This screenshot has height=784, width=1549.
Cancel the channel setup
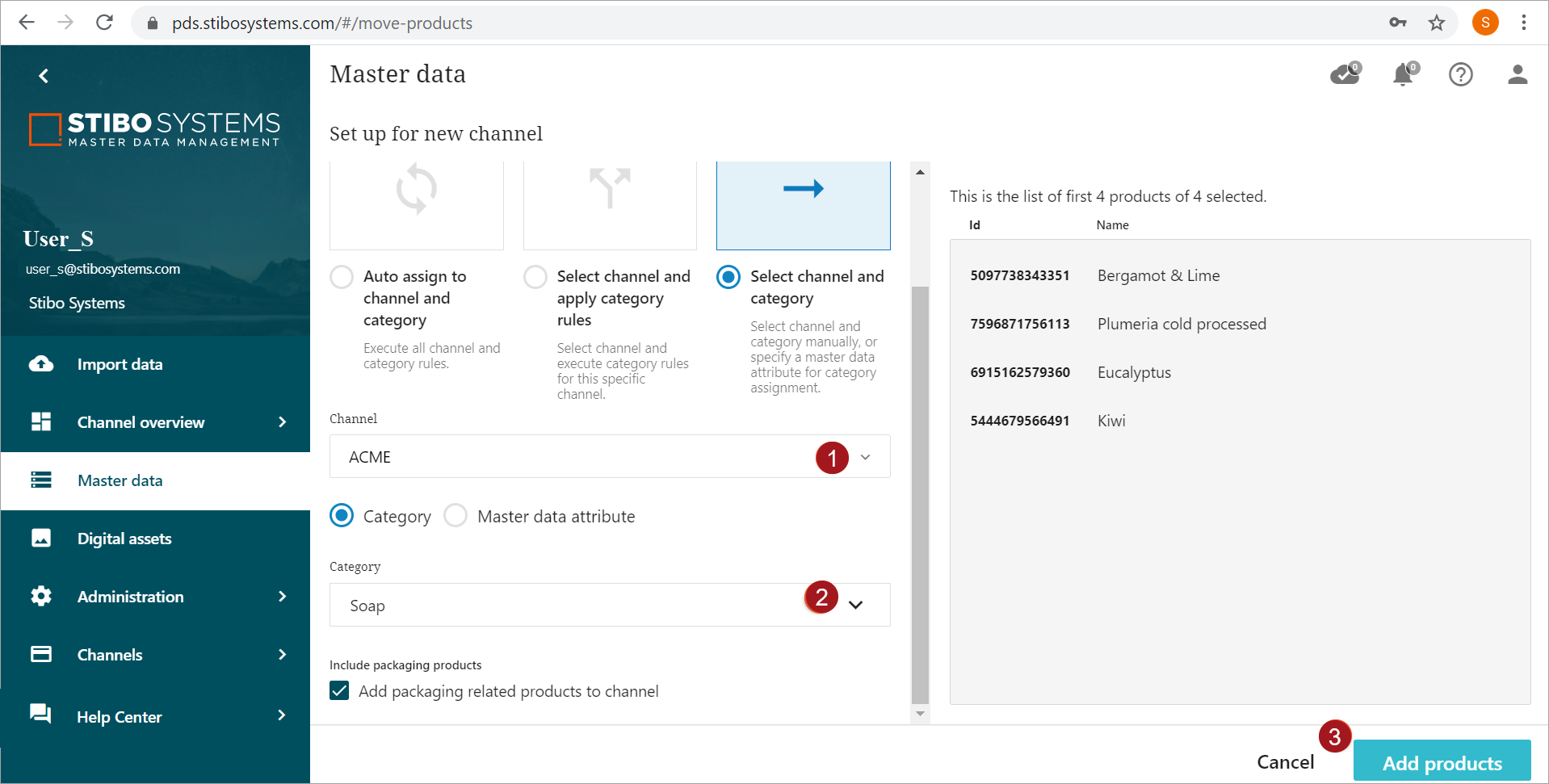tap(1285, 762)
